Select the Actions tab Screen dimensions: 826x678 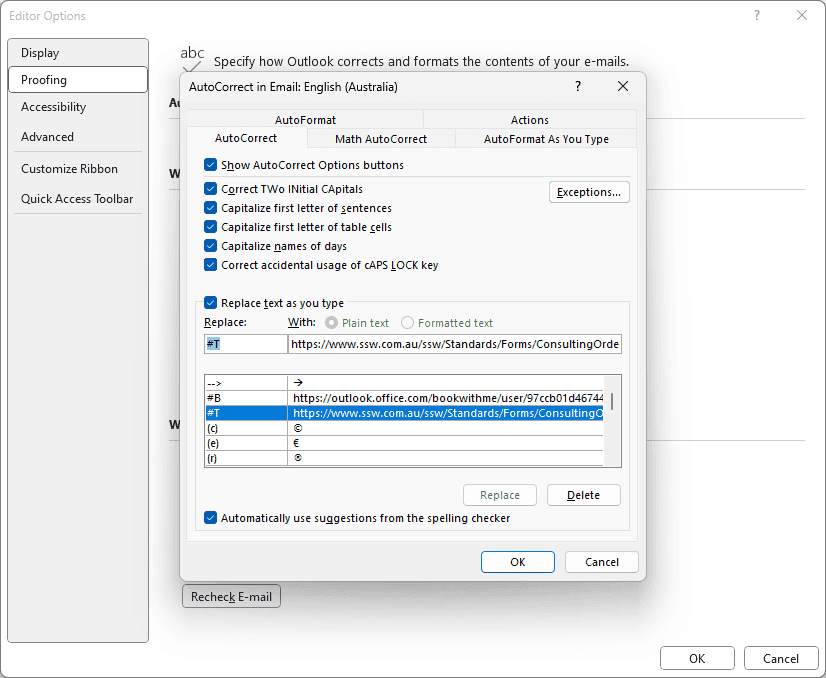tap(529, 120)
